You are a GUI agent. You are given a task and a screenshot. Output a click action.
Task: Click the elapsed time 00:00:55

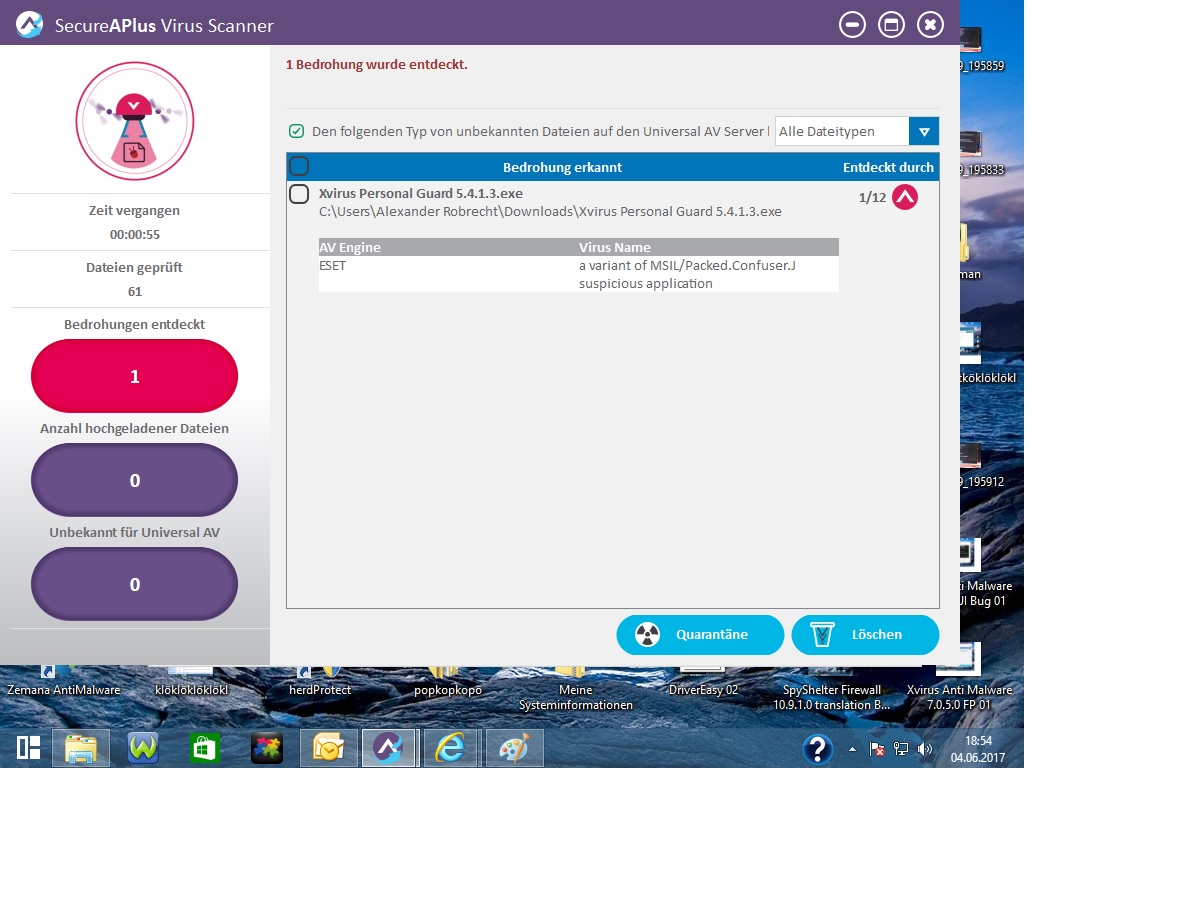click(135, 234)
